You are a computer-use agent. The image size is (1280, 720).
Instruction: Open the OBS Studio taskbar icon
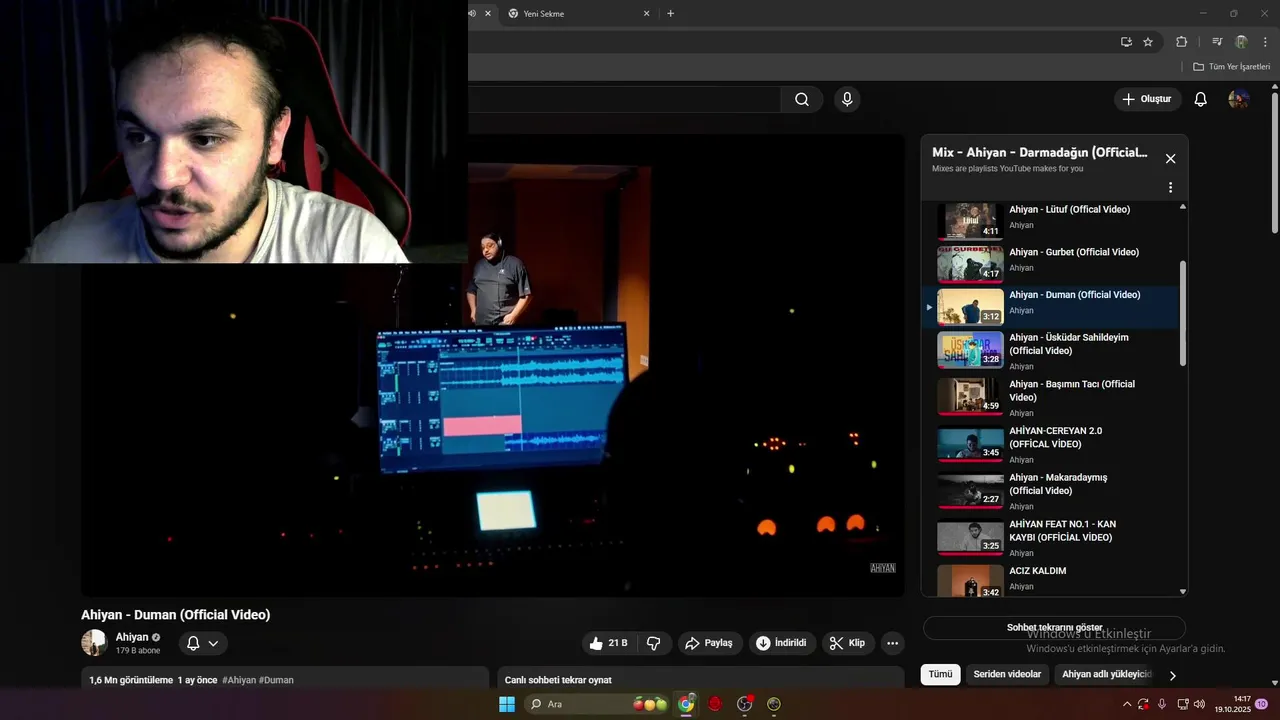(744, 704)
